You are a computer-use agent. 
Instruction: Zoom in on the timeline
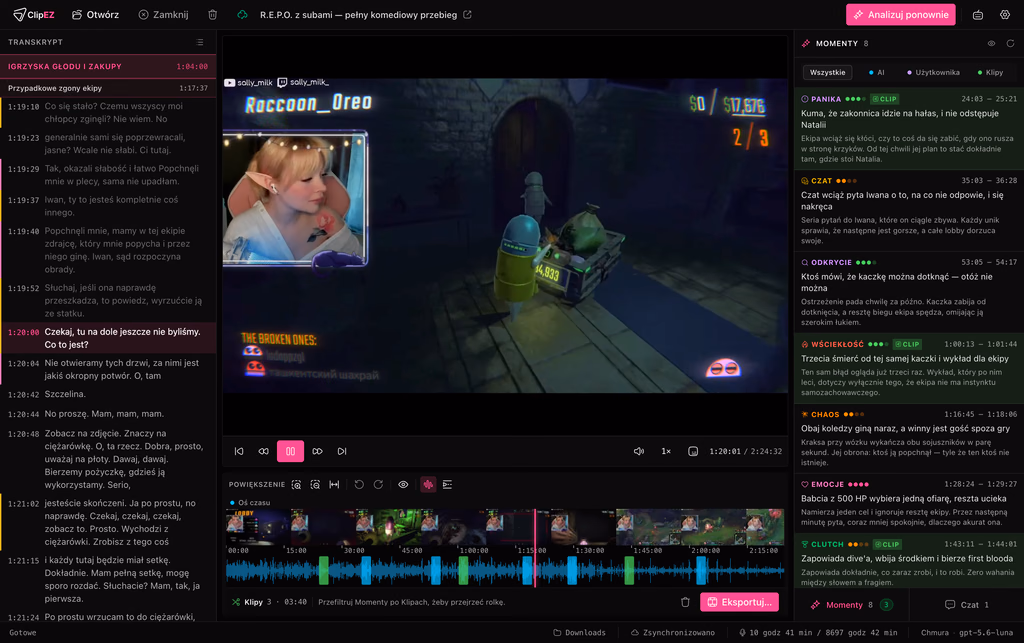296,484
